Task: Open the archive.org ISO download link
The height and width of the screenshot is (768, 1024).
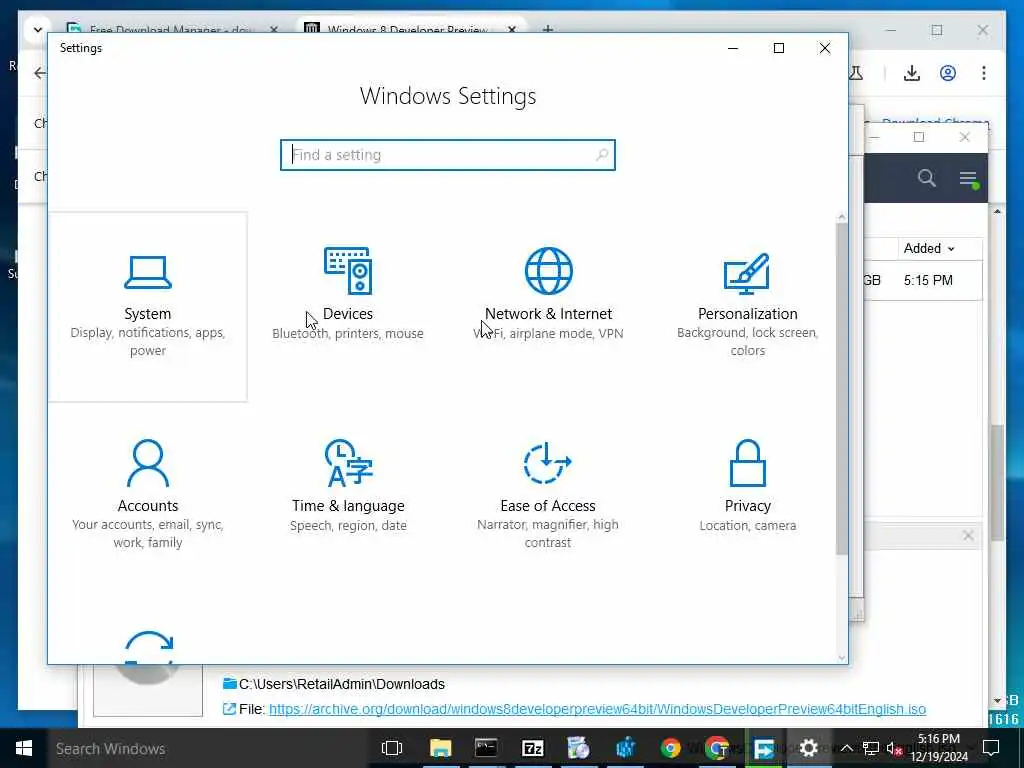Action: point(597,709)
